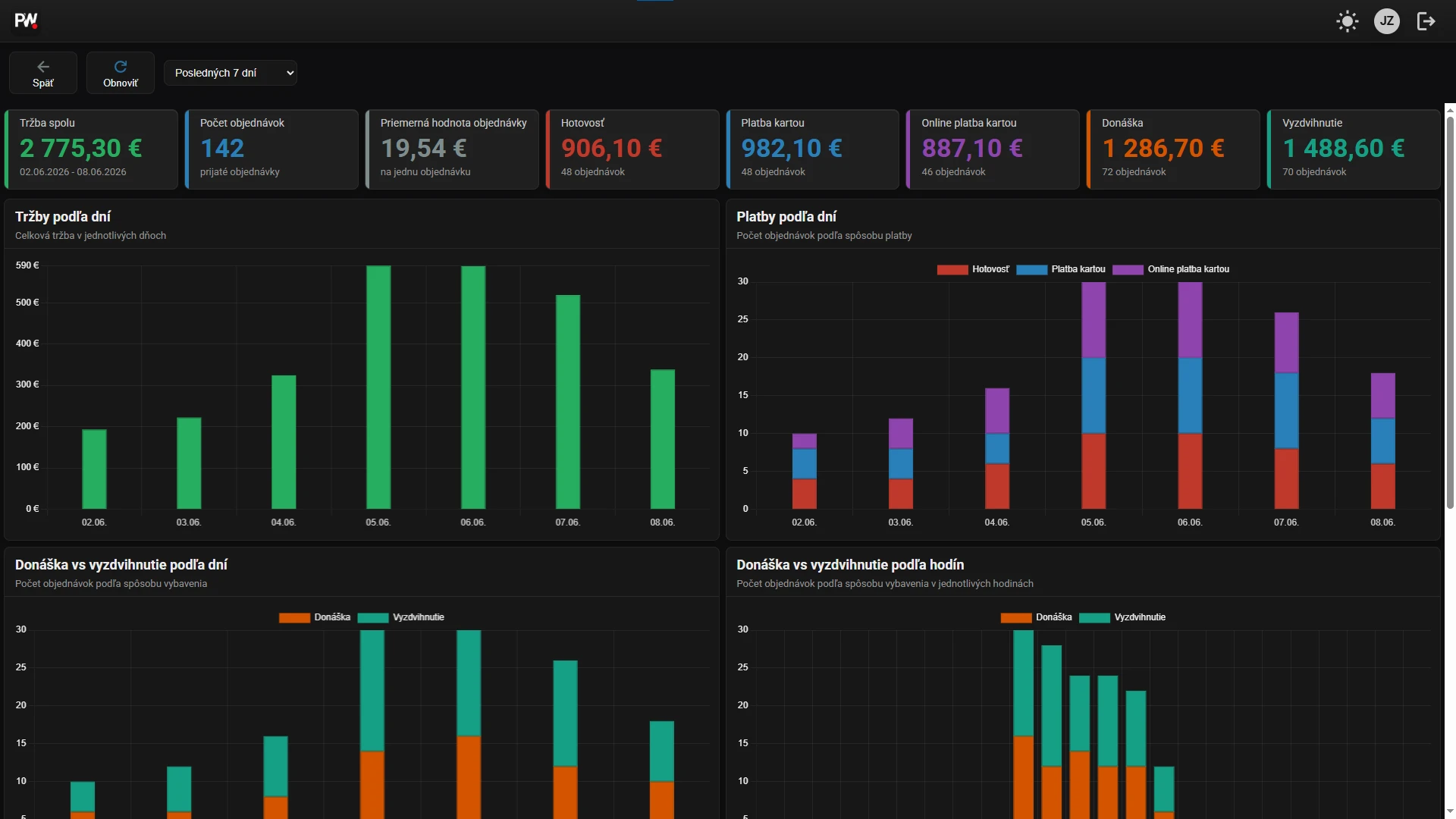Click the page vertical scrollbar
The image size is (1456, 819).
pos(1450,311)
